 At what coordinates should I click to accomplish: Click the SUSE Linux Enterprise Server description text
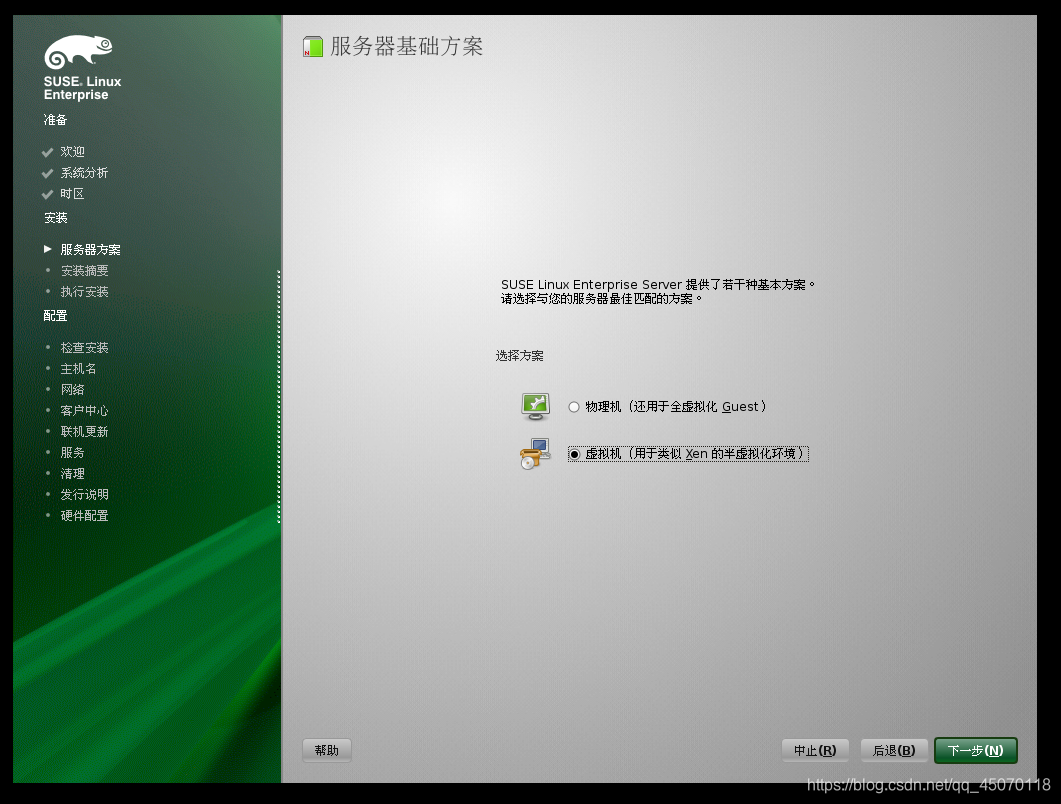[658, 292]
